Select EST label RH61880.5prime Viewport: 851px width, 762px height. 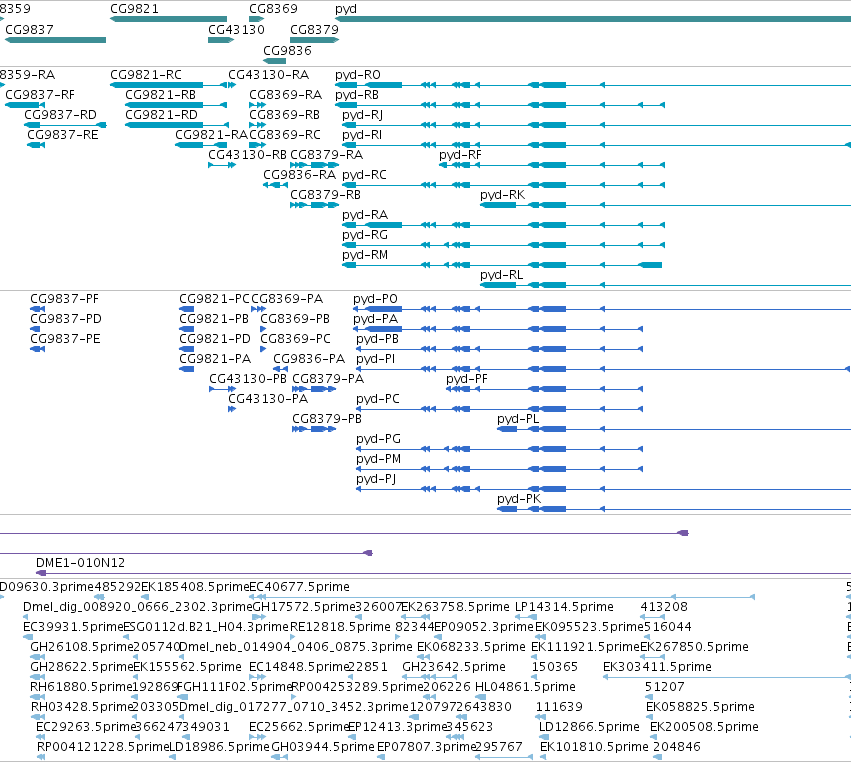tap(81, 687)
